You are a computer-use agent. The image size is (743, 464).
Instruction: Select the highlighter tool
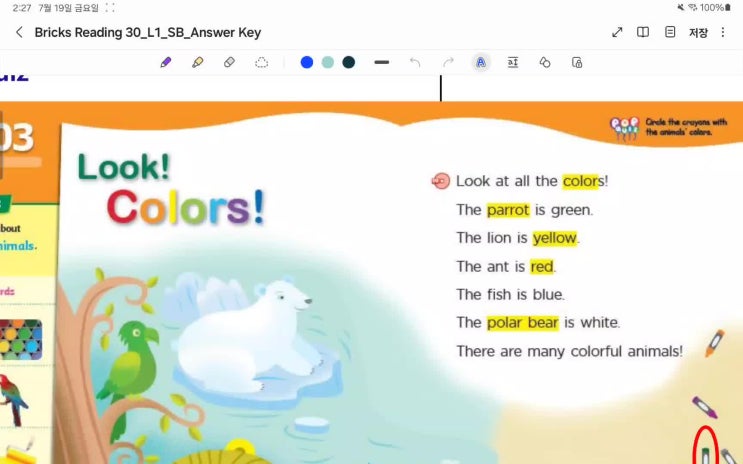(x=197, y=62)
